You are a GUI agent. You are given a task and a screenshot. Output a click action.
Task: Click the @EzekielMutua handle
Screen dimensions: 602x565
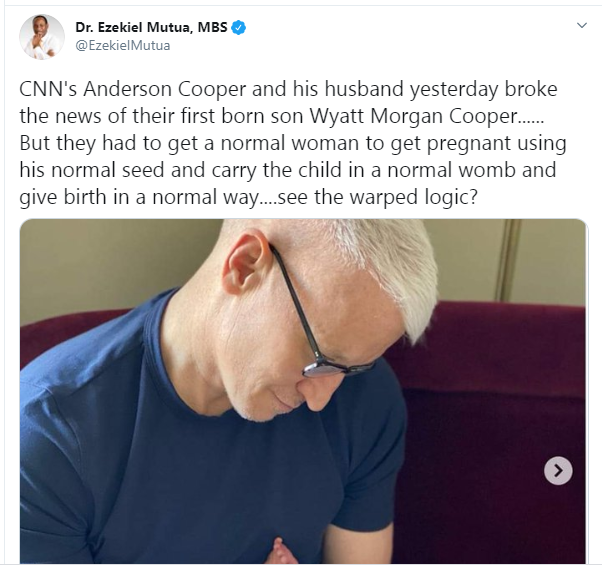tap(123, 45)
